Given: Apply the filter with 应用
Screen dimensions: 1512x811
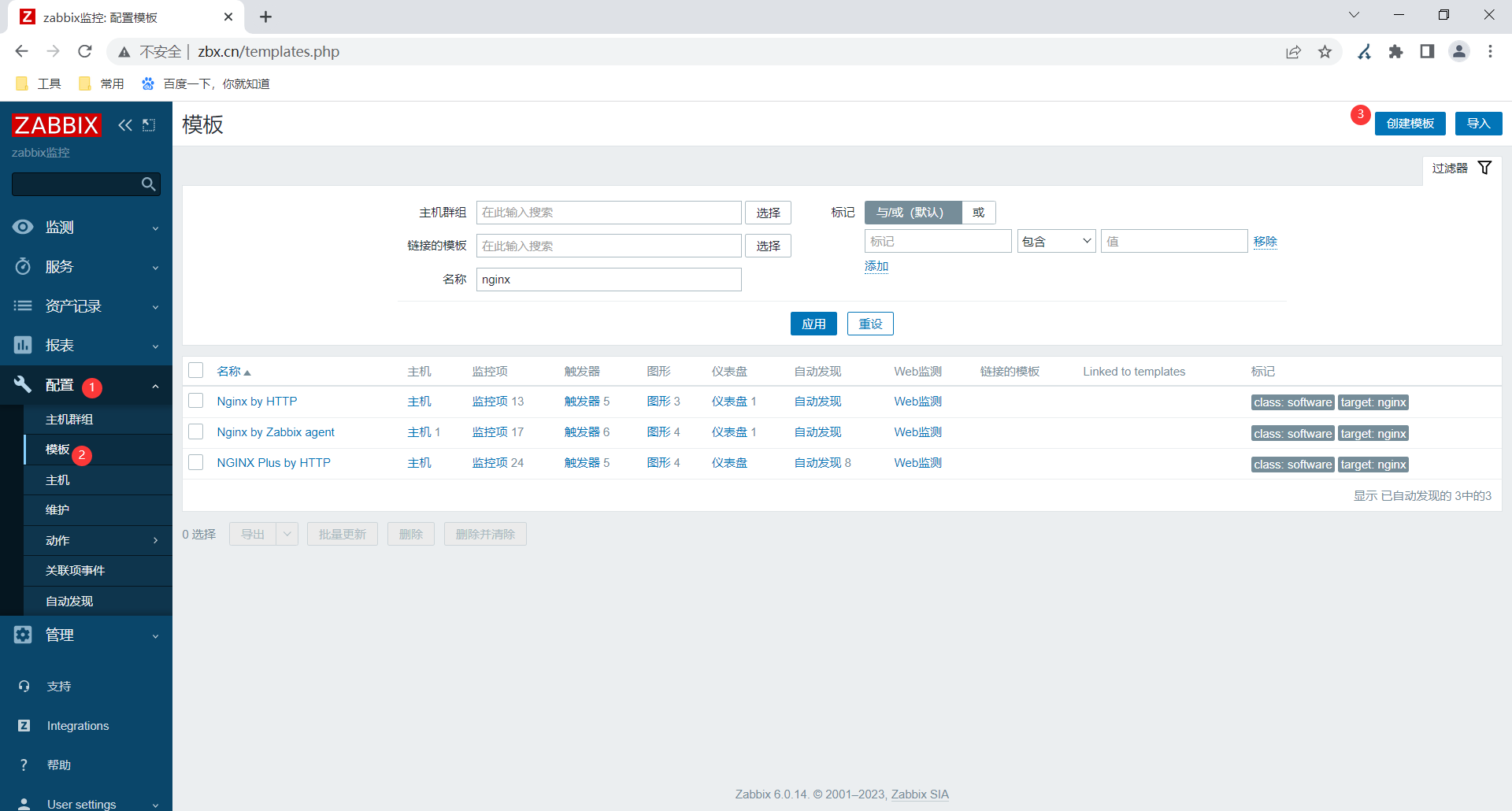Looking at the screenshot, I should click(x=813, y=324).
